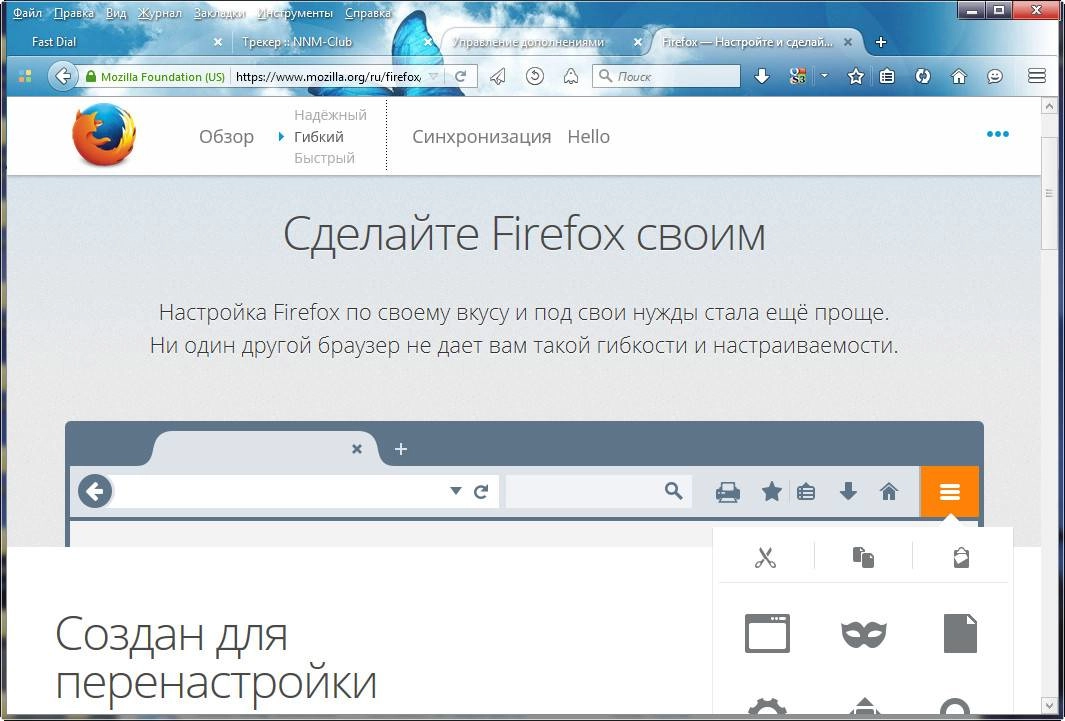This screenshot has width=1065, height=721.
Task: Click the download arrow in illustrated toolbar
Action: point(848,491)
